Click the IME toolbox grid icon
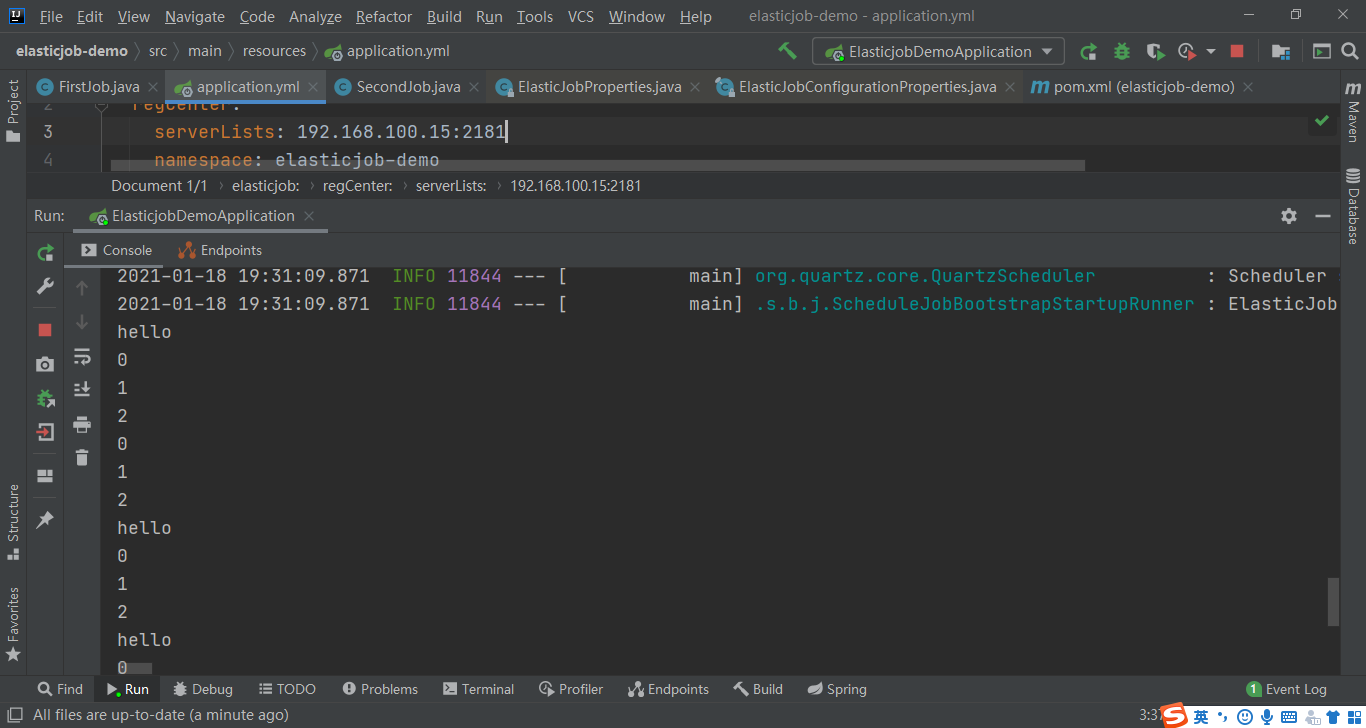Image resolution: width=1366 pixels, height=728 pixels. pos(1354,716)
